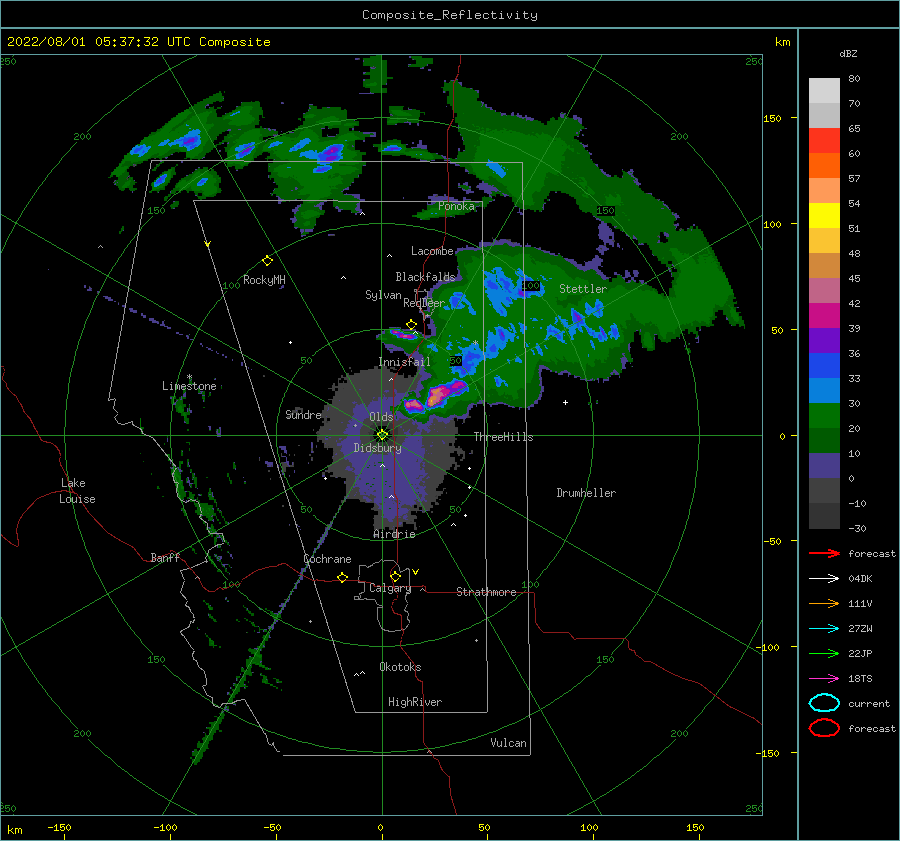Click the purple swatch below 39 dBZ
900x841 pixels.
[x=824, y=341]
